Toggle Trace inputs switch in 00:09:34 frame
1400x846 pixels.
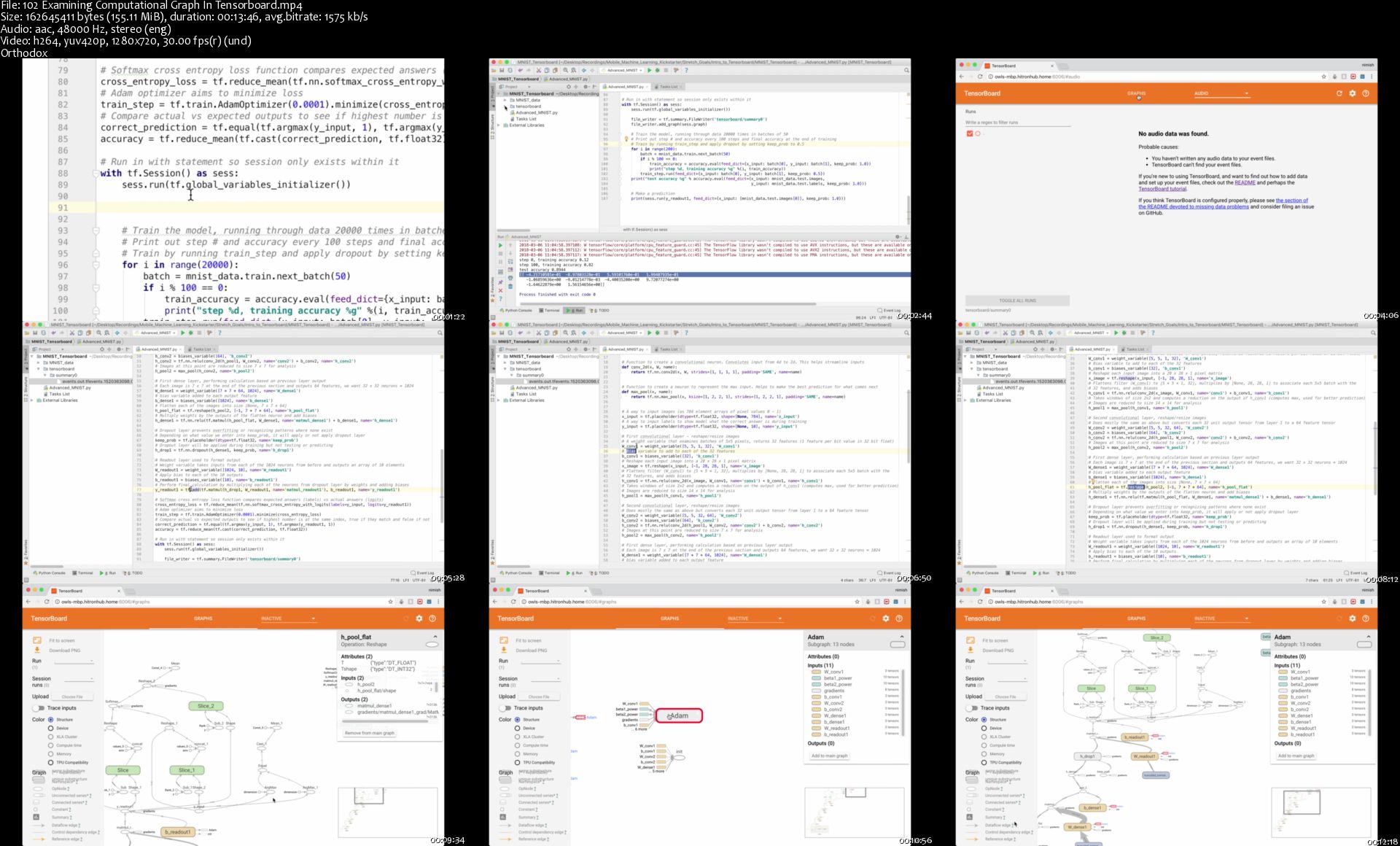click(x=38, y=708)
